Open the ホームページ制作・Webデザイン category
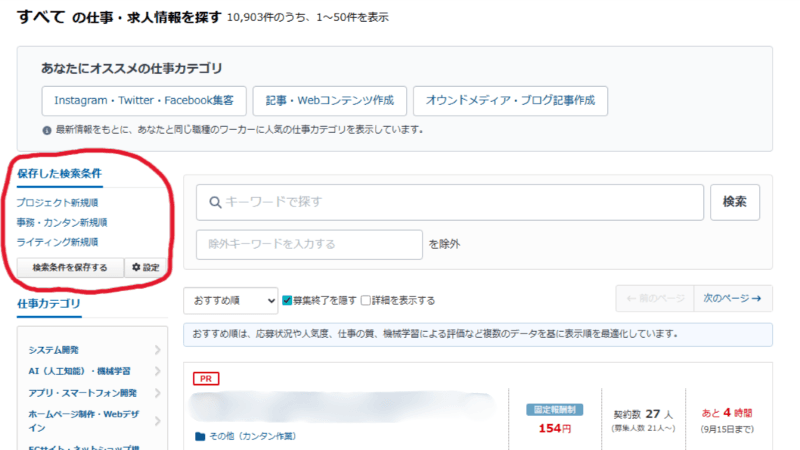 [84, 421]
